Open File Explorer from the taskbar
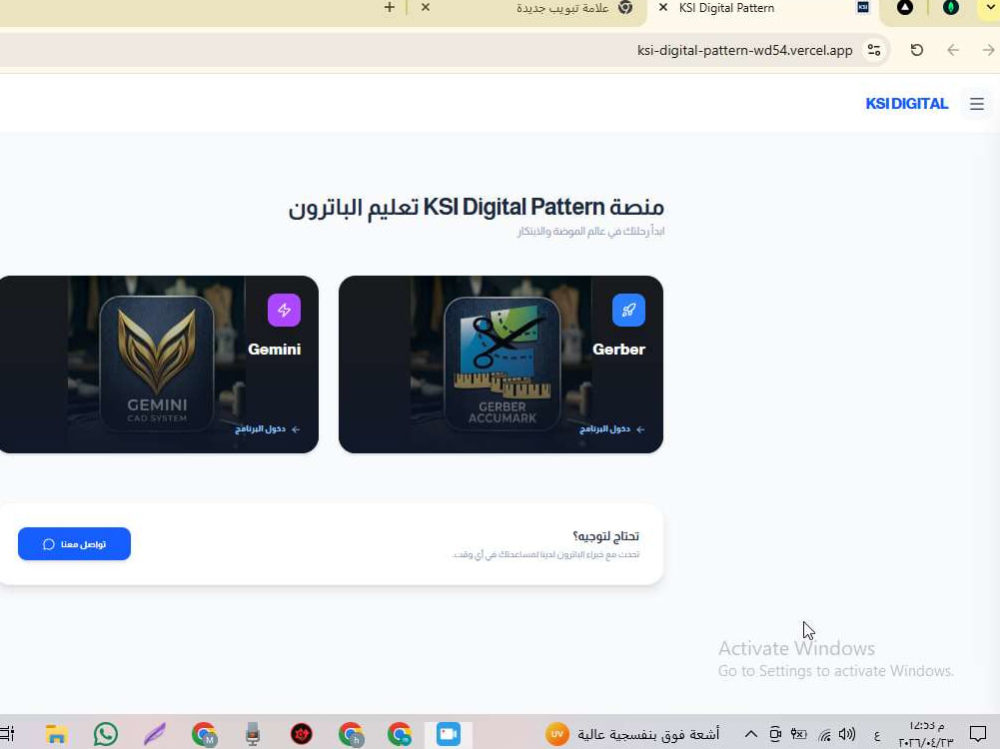This screenshot has height=749, width=1000. pos(56,734)
